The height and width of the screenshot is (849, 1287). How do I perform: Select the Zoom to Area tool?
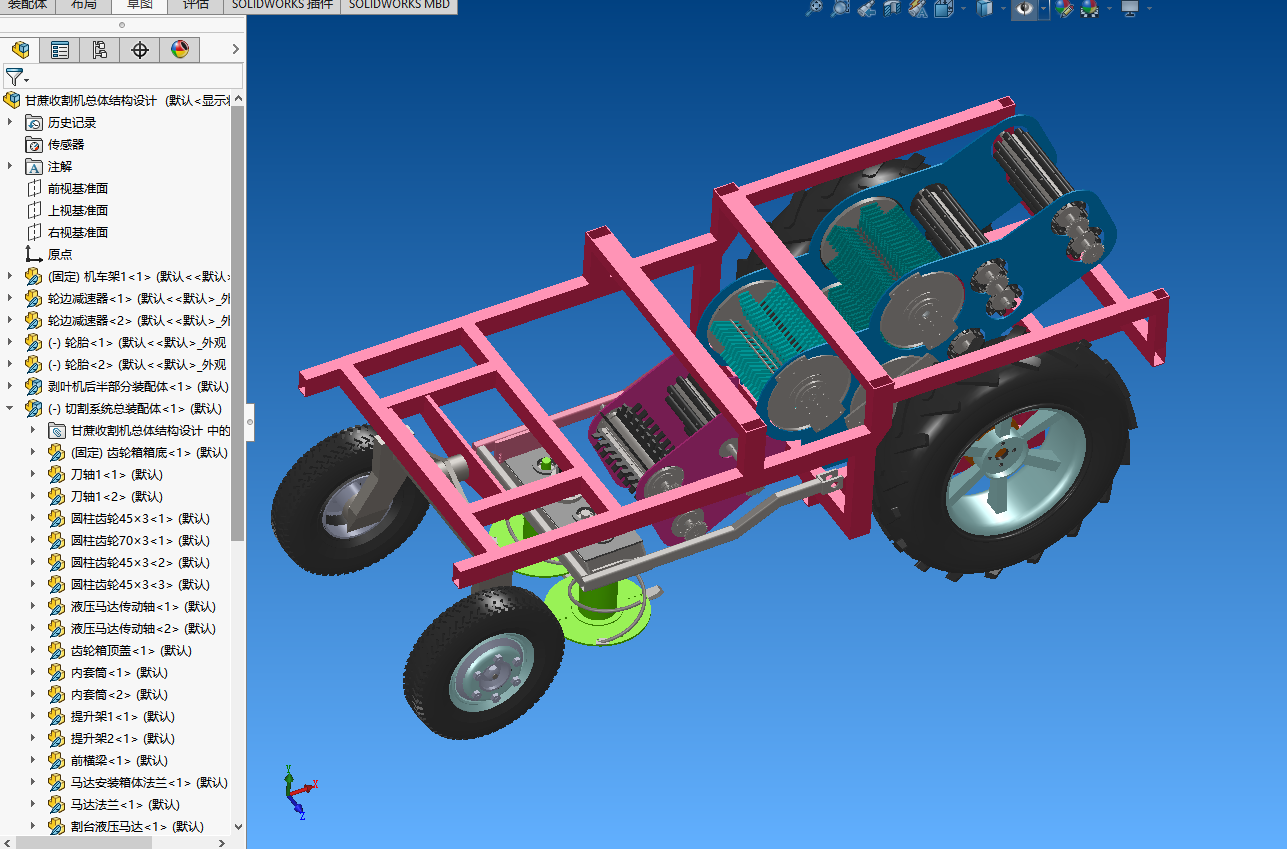(841, 8)
